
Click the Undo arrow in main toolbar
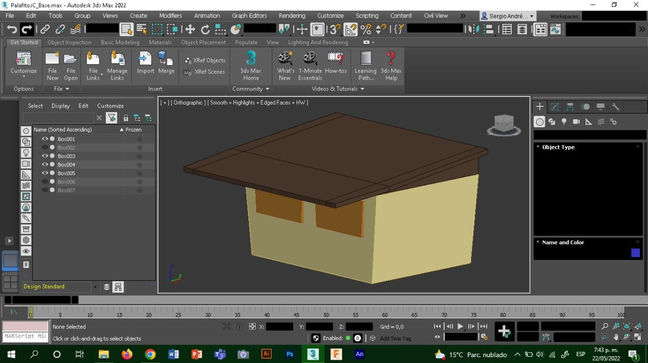tap(12, 29)
